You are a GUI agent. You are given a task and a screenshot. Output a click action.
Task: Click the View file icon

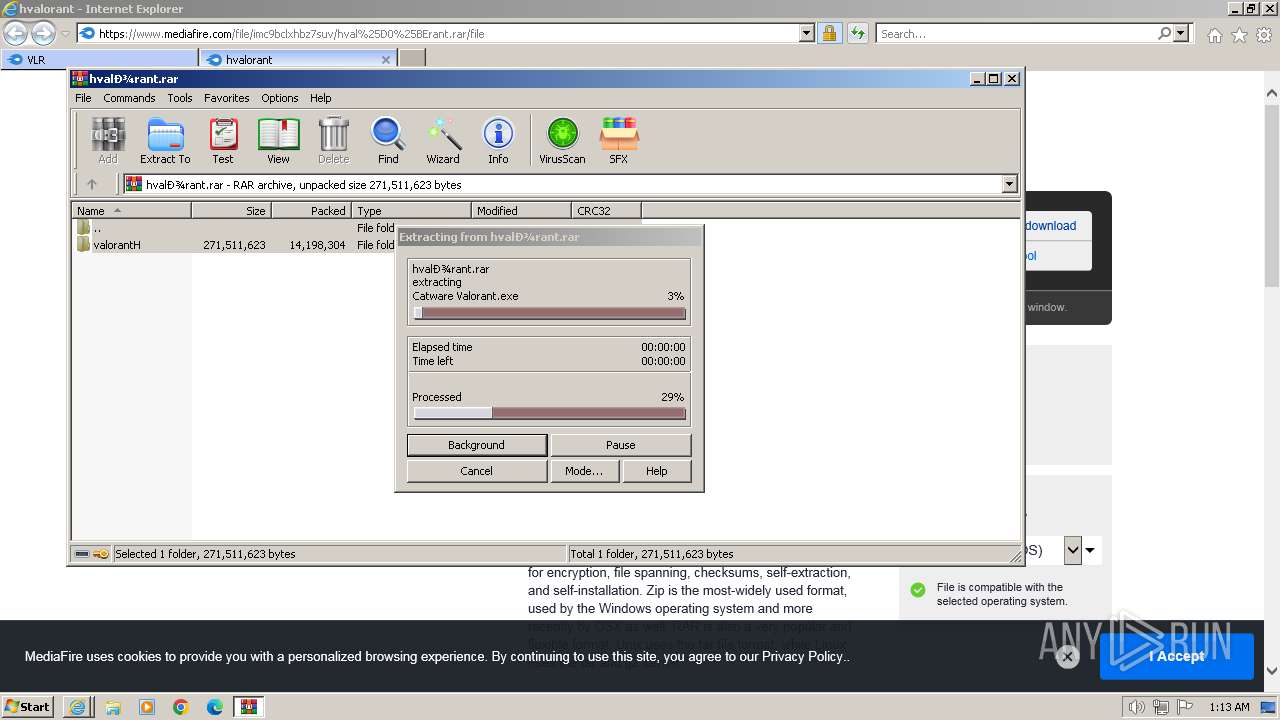278,140
